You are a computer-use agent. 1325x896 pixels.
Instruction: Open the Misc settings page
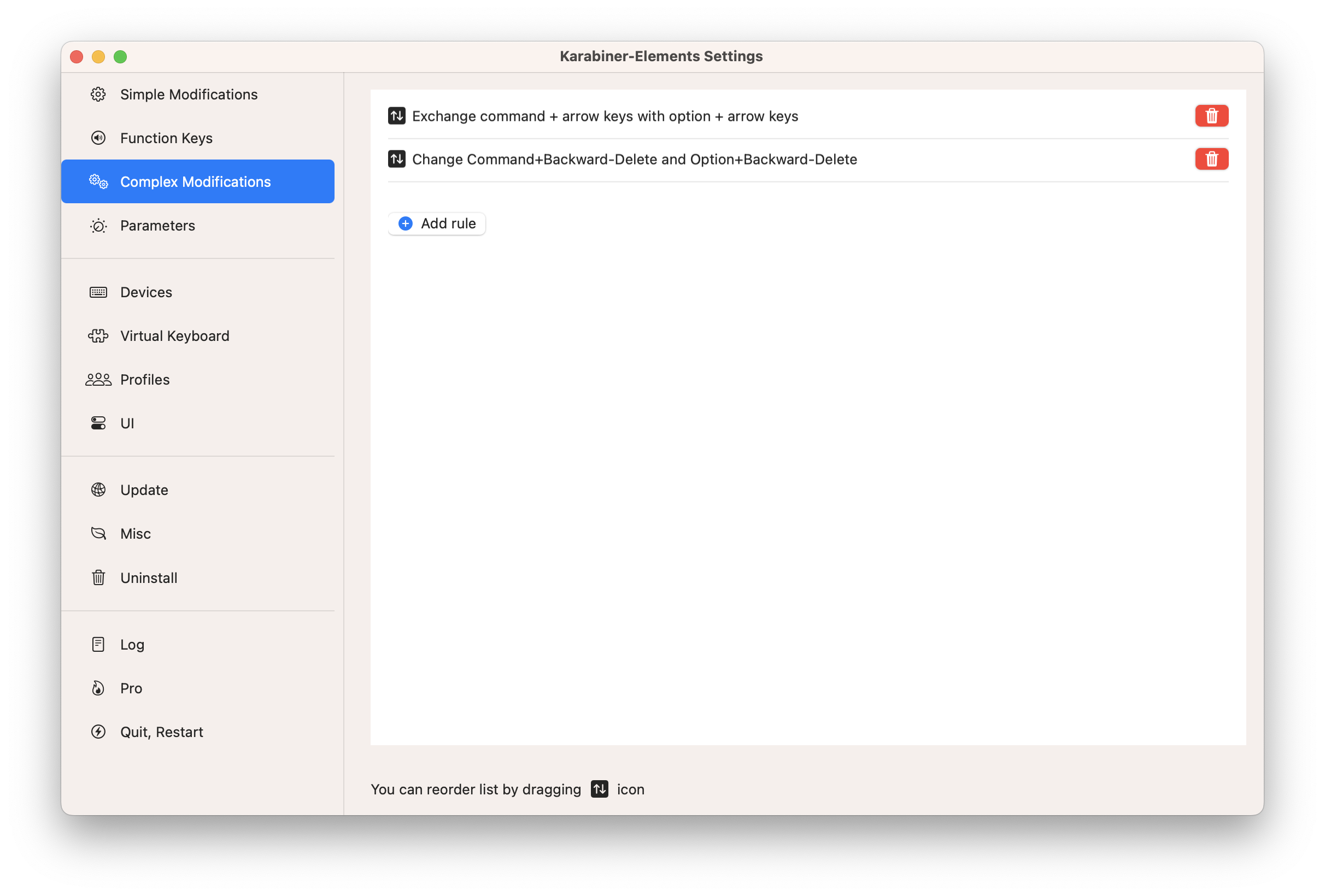[x=136, y=534]
